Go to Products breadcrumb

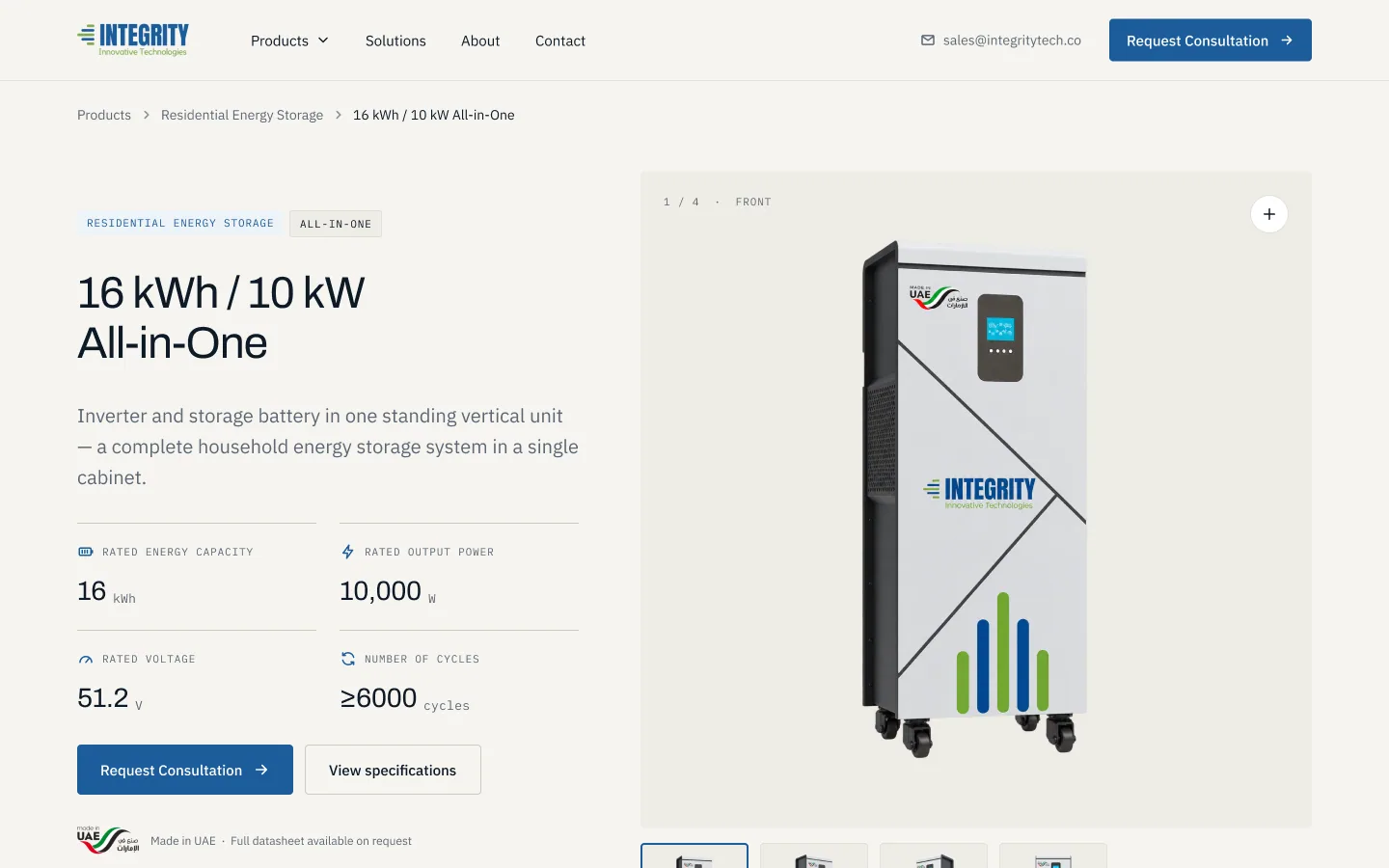pos(104,115)
